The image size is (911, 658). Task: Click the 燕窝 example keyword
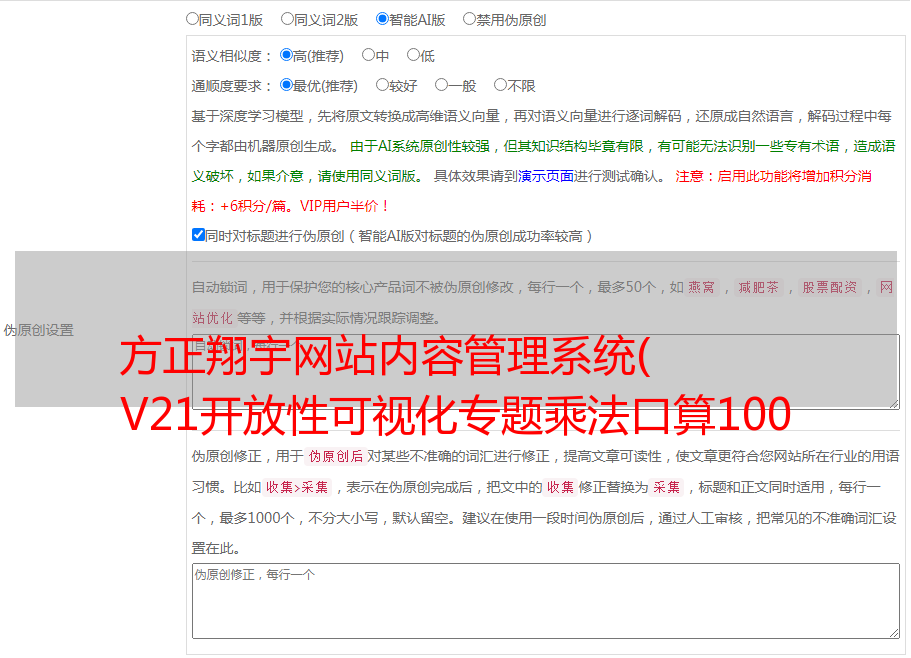coord(702,287)
